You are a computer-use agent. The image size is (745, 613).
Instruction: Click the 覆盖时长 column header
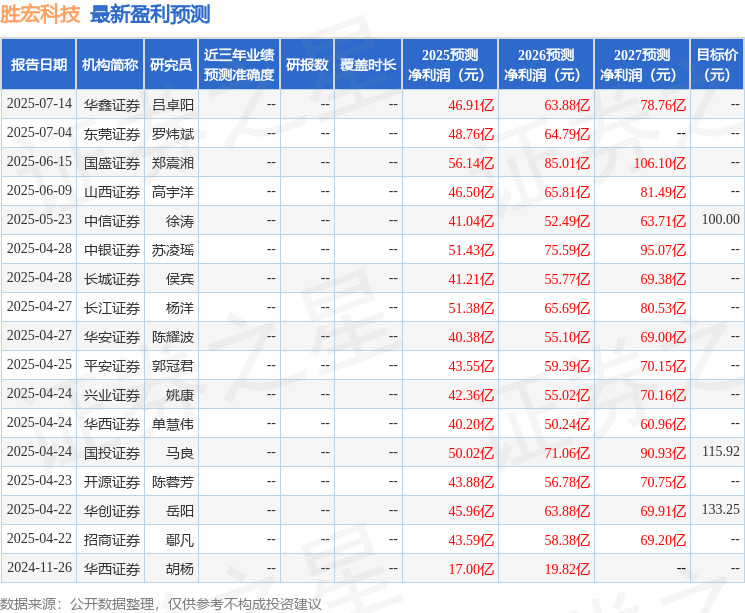(x=368, y=65)
